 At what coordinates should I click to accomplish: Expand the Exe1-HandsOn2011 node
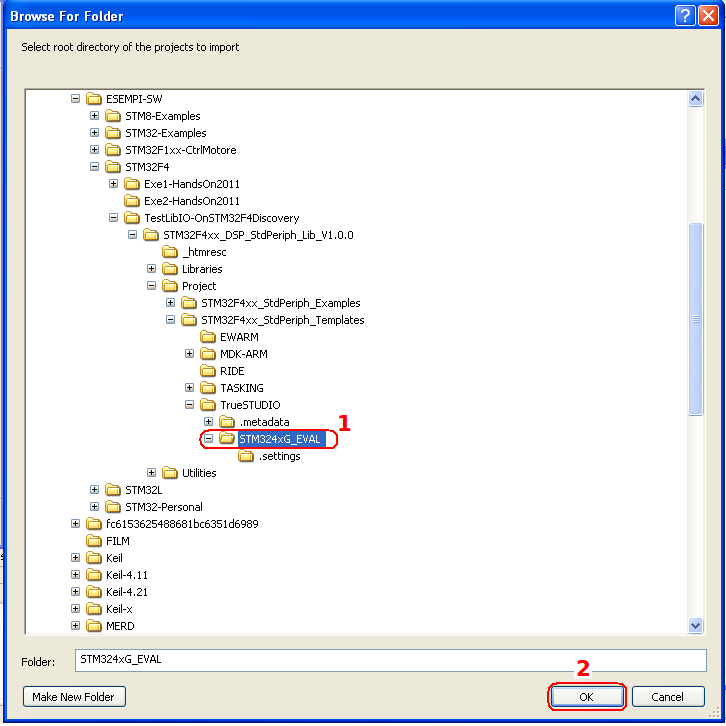click(x=113, y=184)
